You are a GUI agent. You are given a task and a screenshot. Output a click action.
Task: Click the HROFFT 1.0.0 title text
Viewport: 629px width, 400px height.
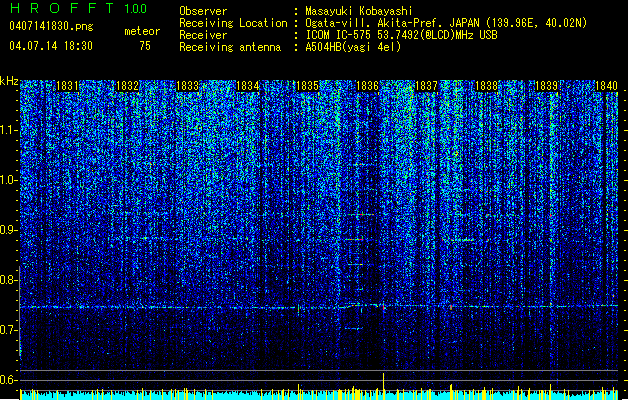pyautogui.click(x=78, y=8)
